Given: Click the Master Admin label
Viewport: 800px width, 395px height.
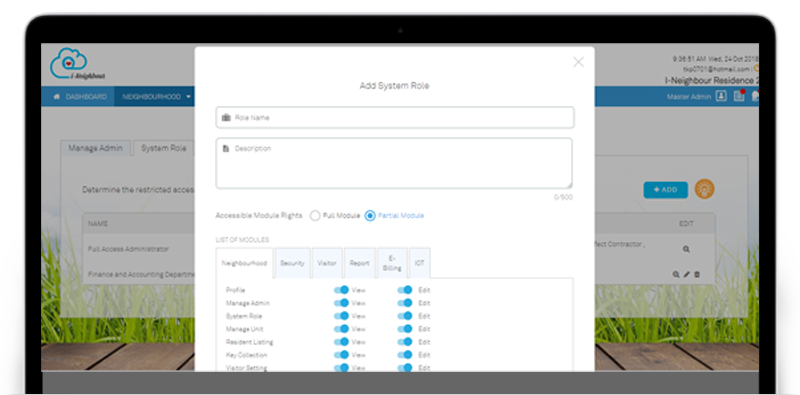Looking at the screenshot, I should coord(689,96).
